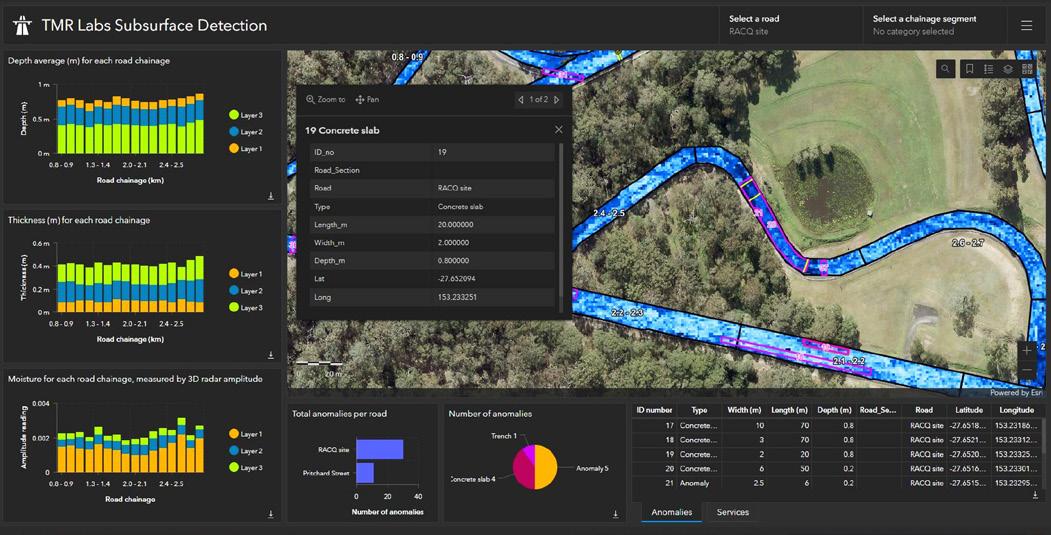Click the Powered by Esri attribution

pyautogui.click(x=1016, y=393)
